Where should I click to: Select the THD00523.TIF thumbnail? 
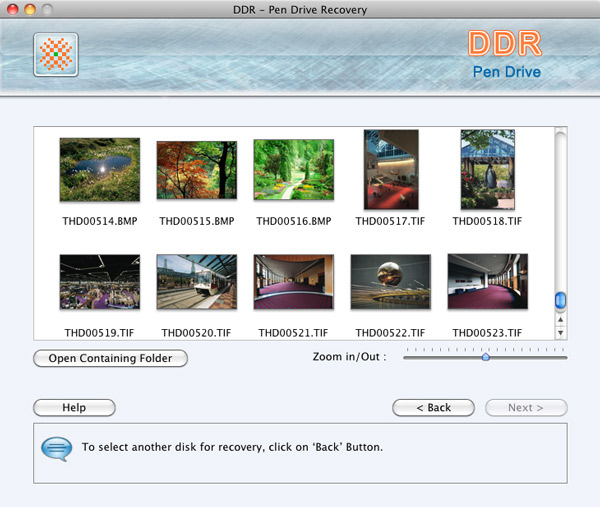487,281
